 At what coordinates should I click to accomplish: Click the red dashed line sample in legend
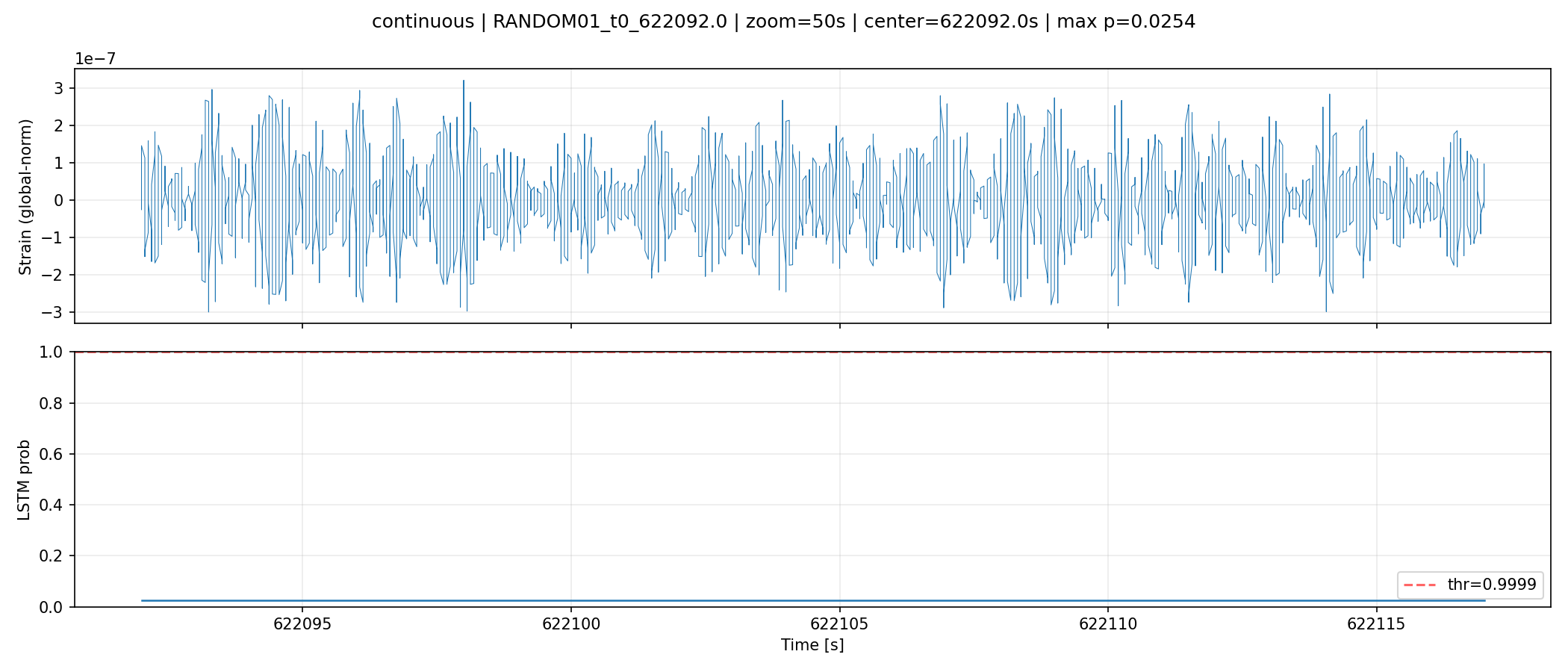pyautogui.click(x=1421, y=585)
